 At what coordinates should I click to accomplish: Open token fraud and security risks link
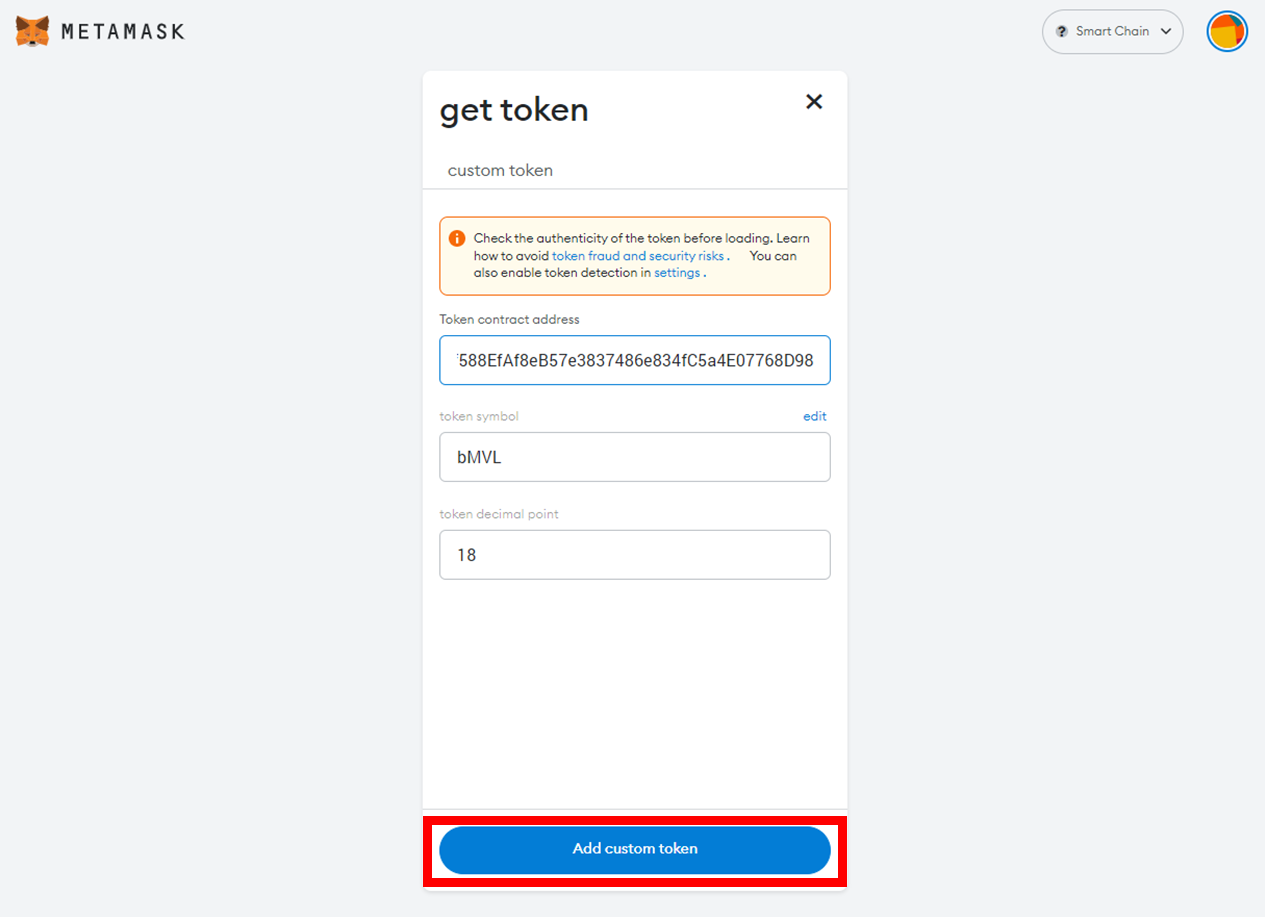coord(638,256)
